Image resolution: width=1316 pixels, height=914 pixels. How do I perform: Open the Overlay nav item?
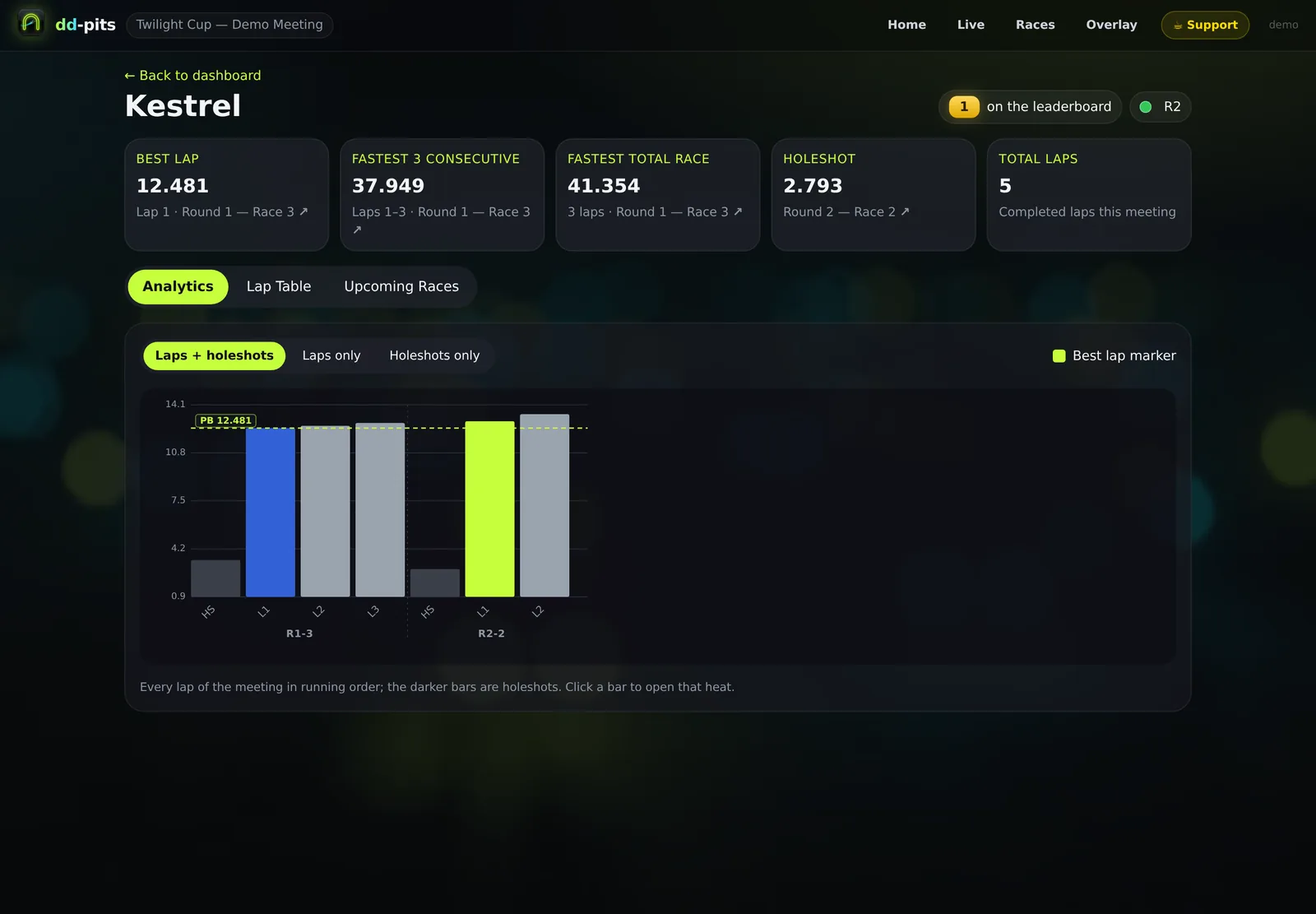1111,25
